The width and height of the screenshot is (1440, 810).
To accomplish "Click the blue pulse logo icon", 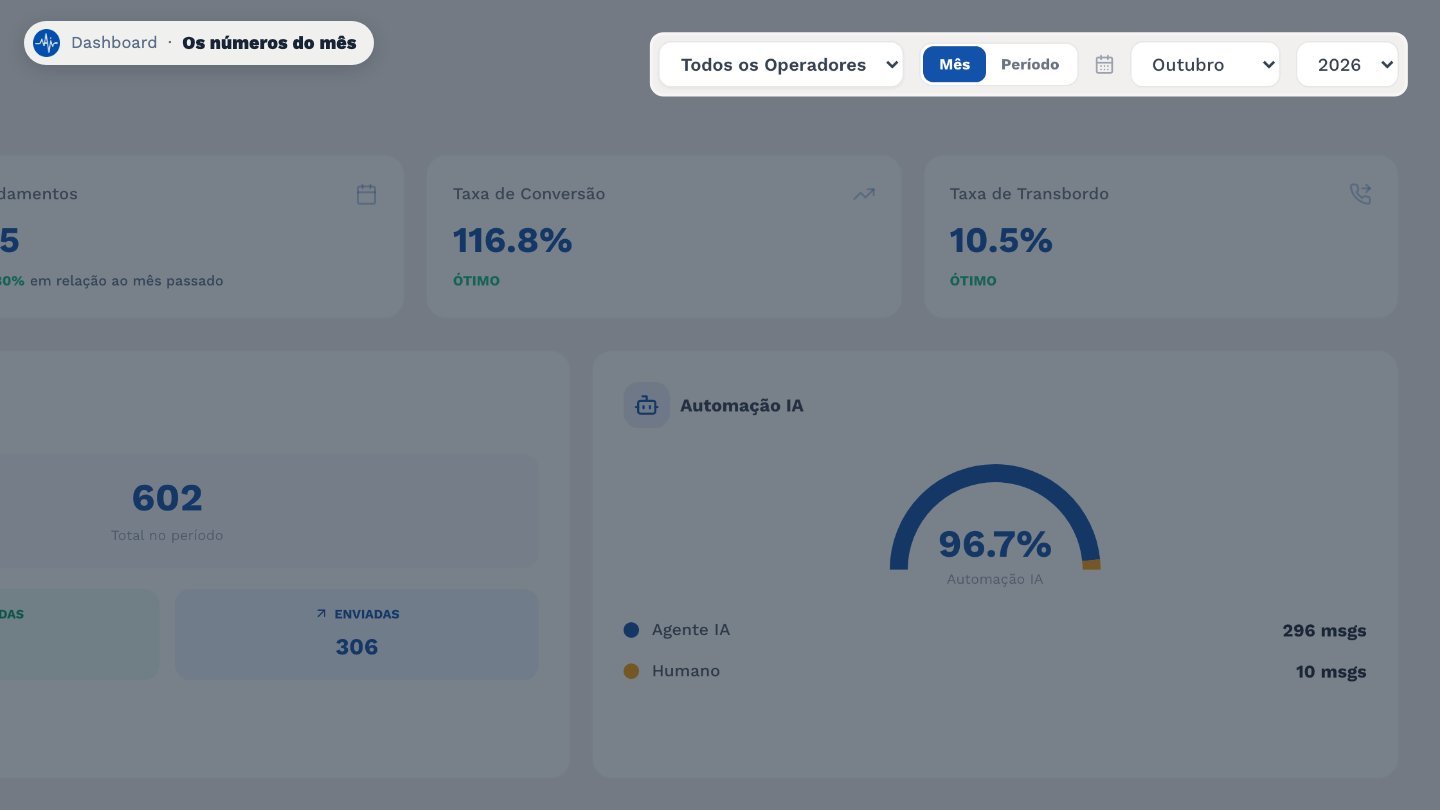I will pyautogui.click(x=46, y=43).
